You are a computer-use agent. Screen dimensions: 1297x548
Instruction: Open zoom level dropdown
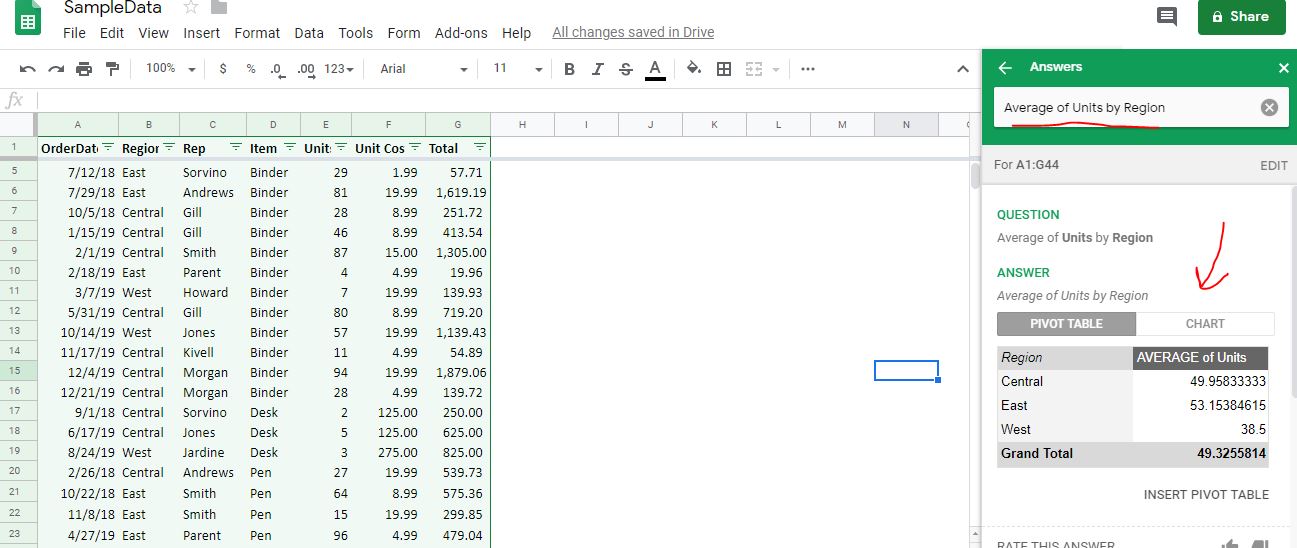tap(171, 69)
